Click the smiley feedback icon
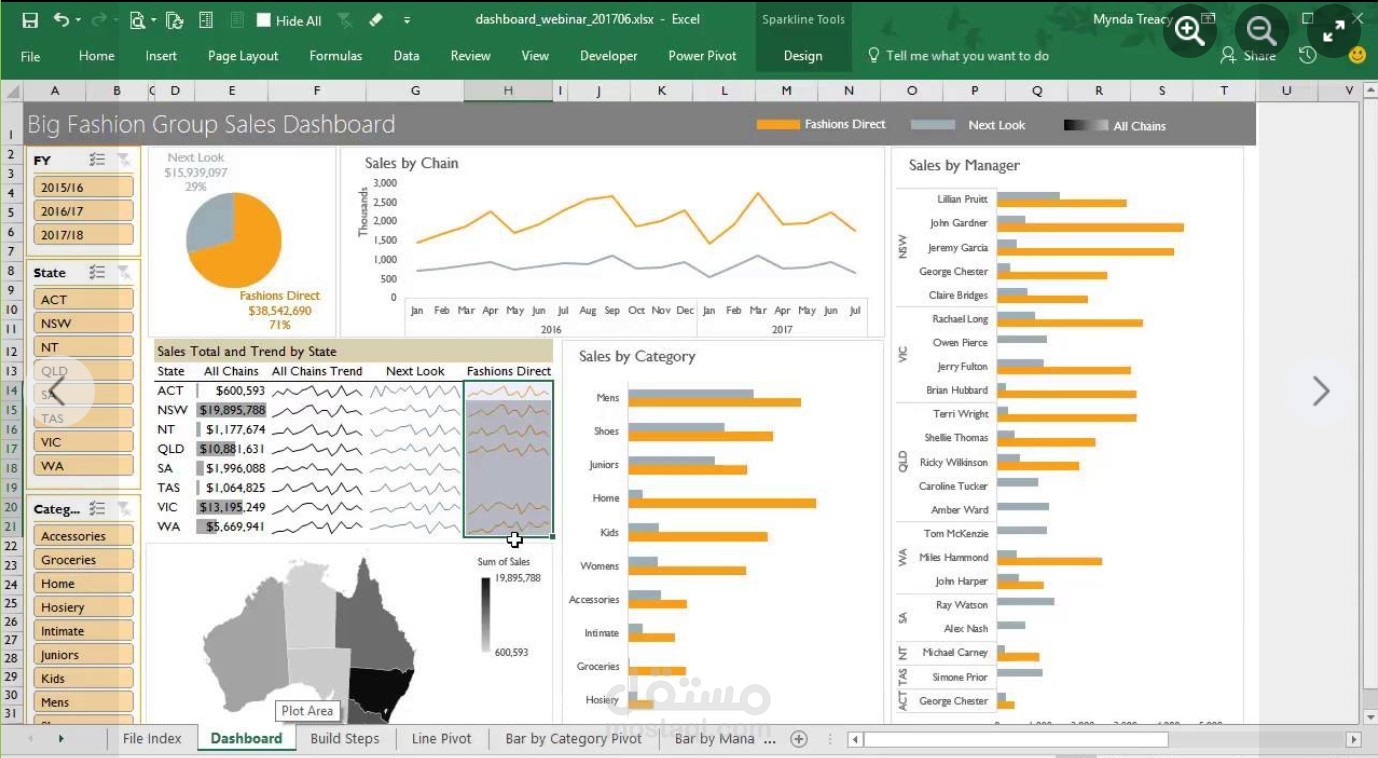The width and height of the screenshot is (1378, 758). (1357, 56)
